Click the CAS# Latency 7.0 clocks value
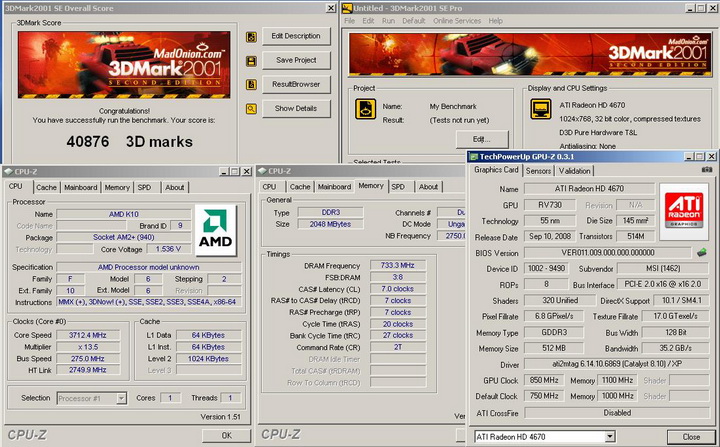 point(398,289)
